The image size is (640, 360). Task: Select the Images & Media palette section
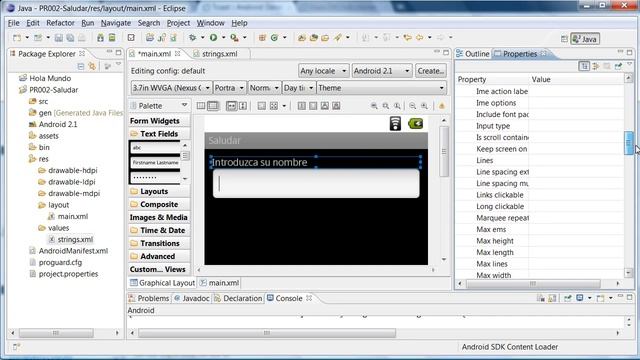click(x=159, y=218)
